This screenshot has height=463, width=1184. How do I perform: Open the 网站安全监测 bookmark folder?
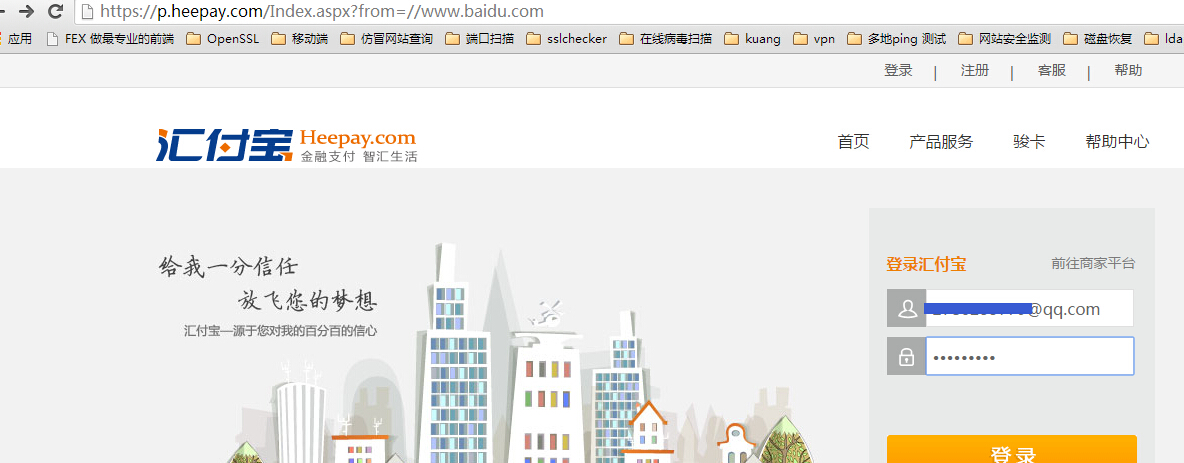point(1004,39)
